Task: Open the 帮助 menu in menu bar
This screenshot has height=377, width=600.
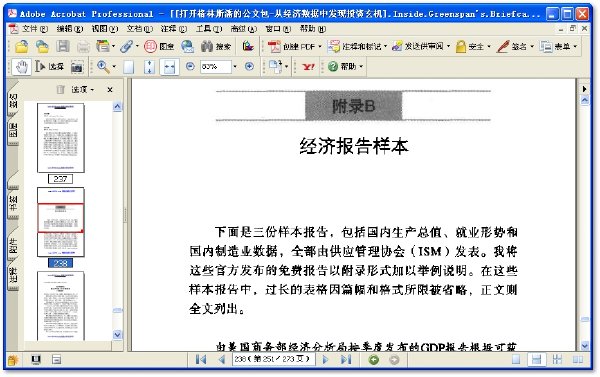Action: click(313, 29)
